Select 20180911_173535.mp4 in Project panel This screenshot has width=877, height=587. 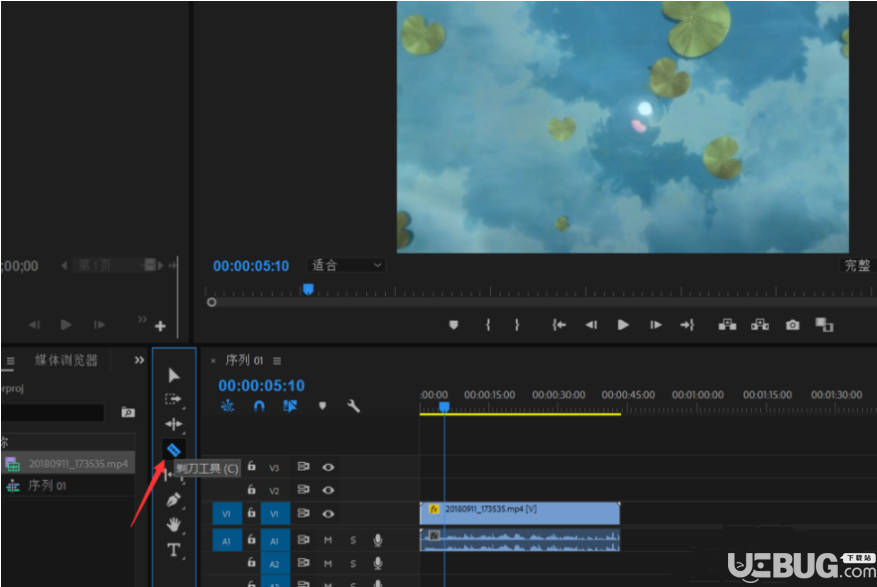point(68,463)
